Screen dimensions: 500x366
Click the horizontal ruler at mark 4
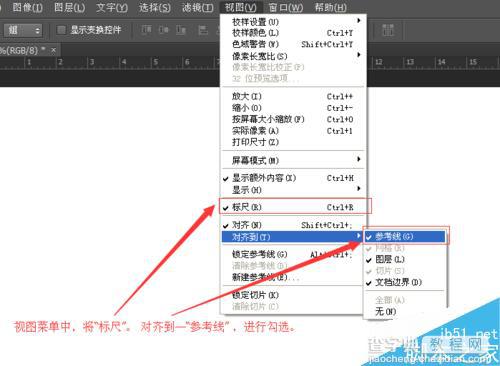point(124,62)
